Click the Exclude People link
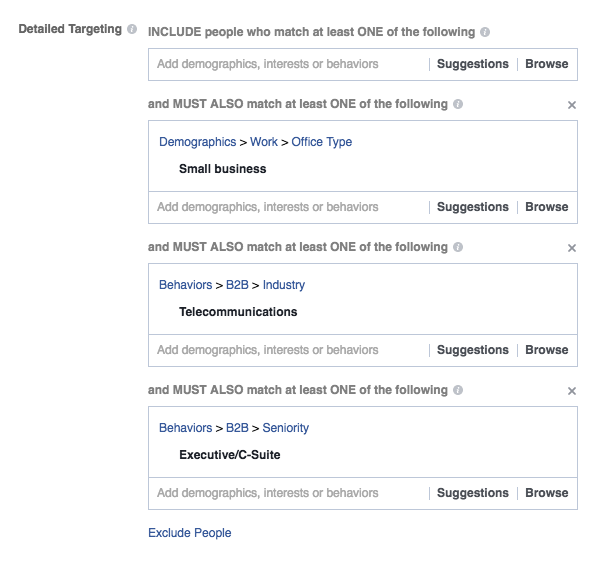Image resolution: width=607 pixels, height=568 pixels. [x=190, y=533]
